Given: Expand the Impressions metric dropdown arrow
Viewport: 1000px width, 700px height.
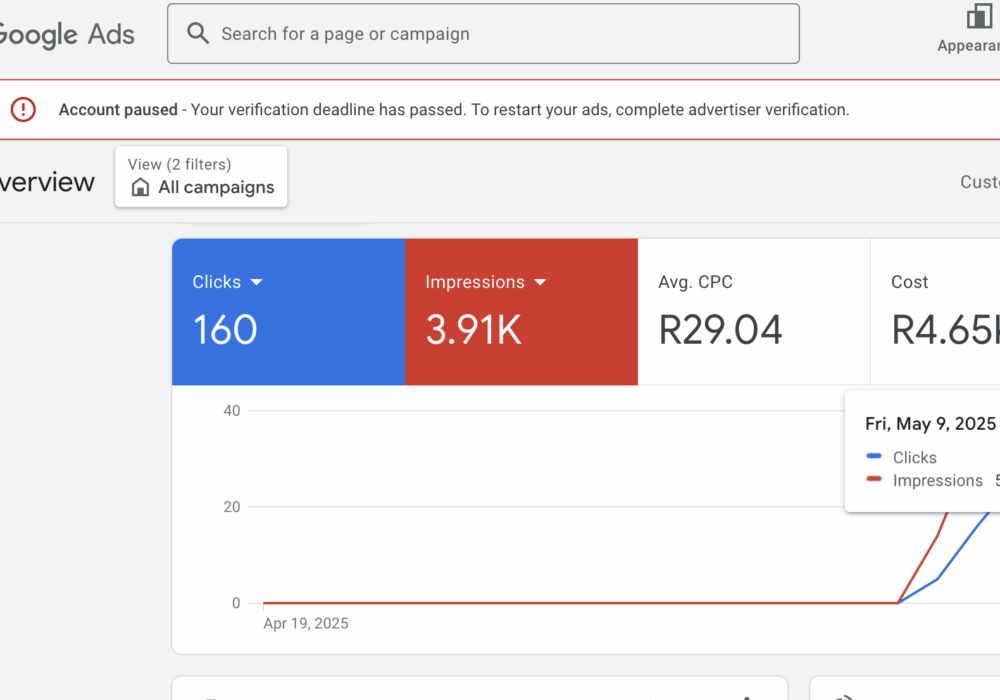Looking at the screenshot, I should (540, 282).
